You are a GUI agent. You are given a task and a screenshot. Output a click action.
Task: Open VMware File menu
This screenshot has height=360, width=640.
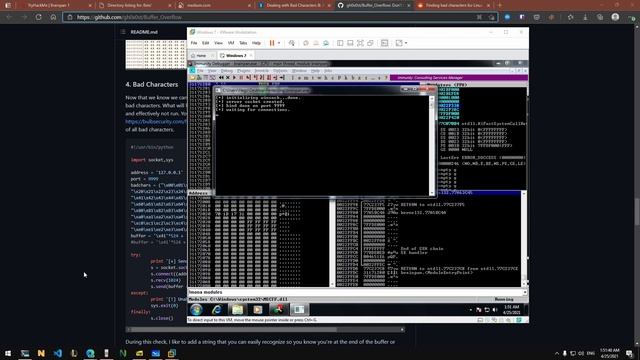(x=194, y=43)
